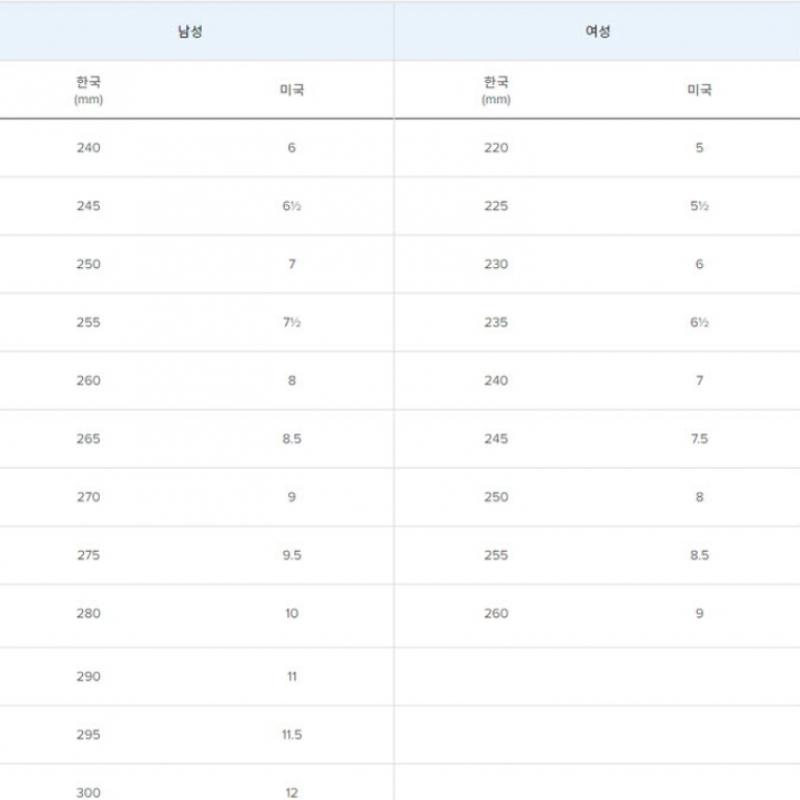Select the 미국 header under 여성

point(699,90)
